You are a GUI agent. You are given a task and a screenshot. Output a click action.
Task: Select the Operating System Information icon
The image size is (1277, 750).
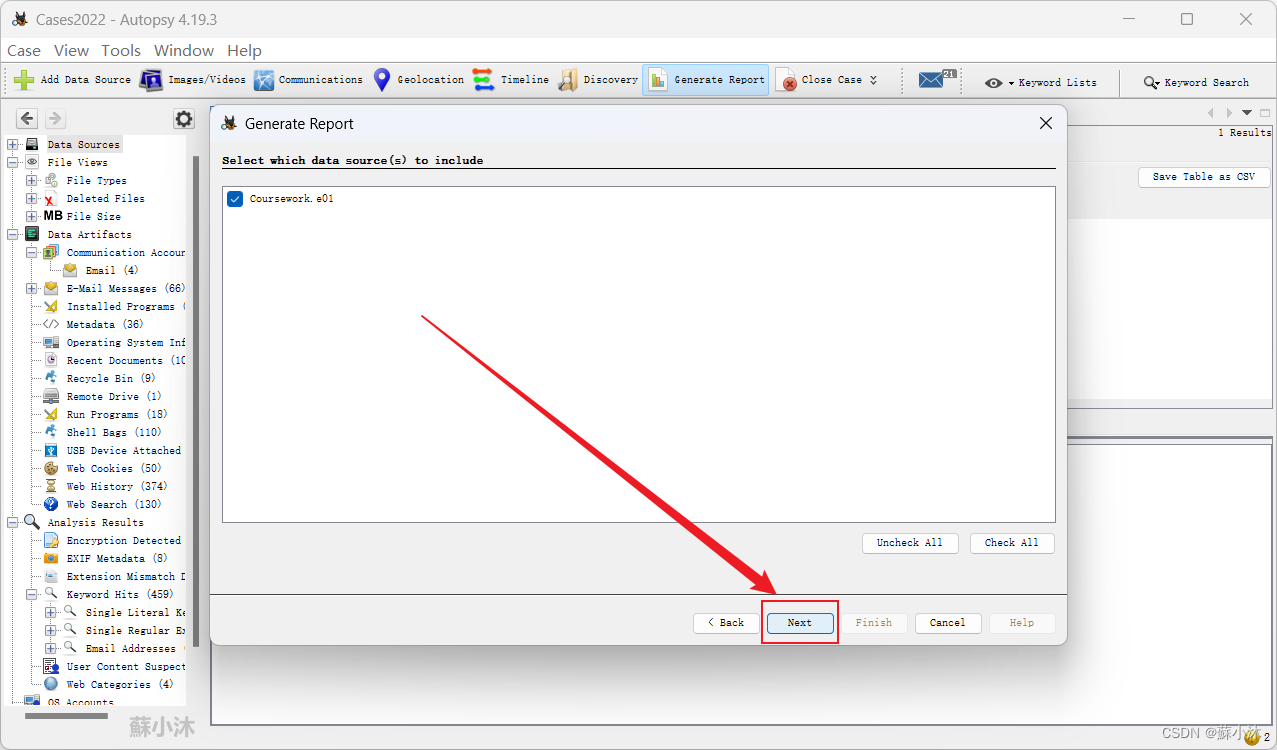[51, 343]
